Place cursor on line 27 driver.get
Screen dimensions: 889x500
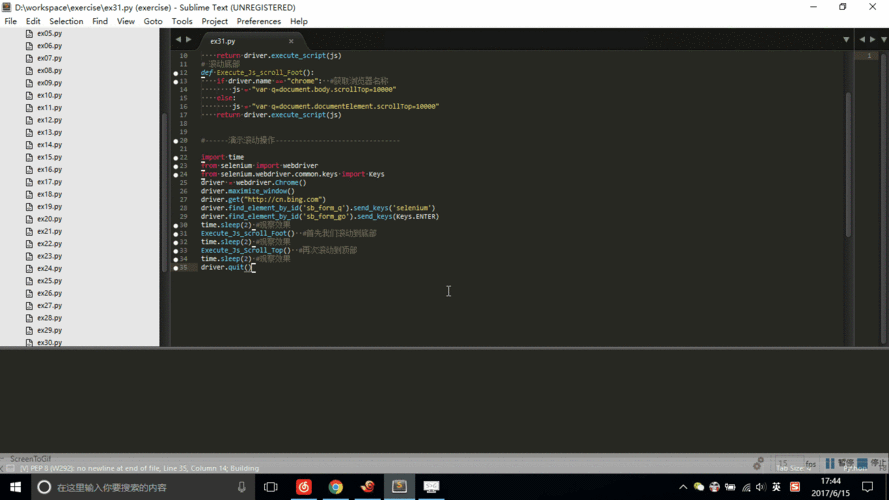pos(263,200)
